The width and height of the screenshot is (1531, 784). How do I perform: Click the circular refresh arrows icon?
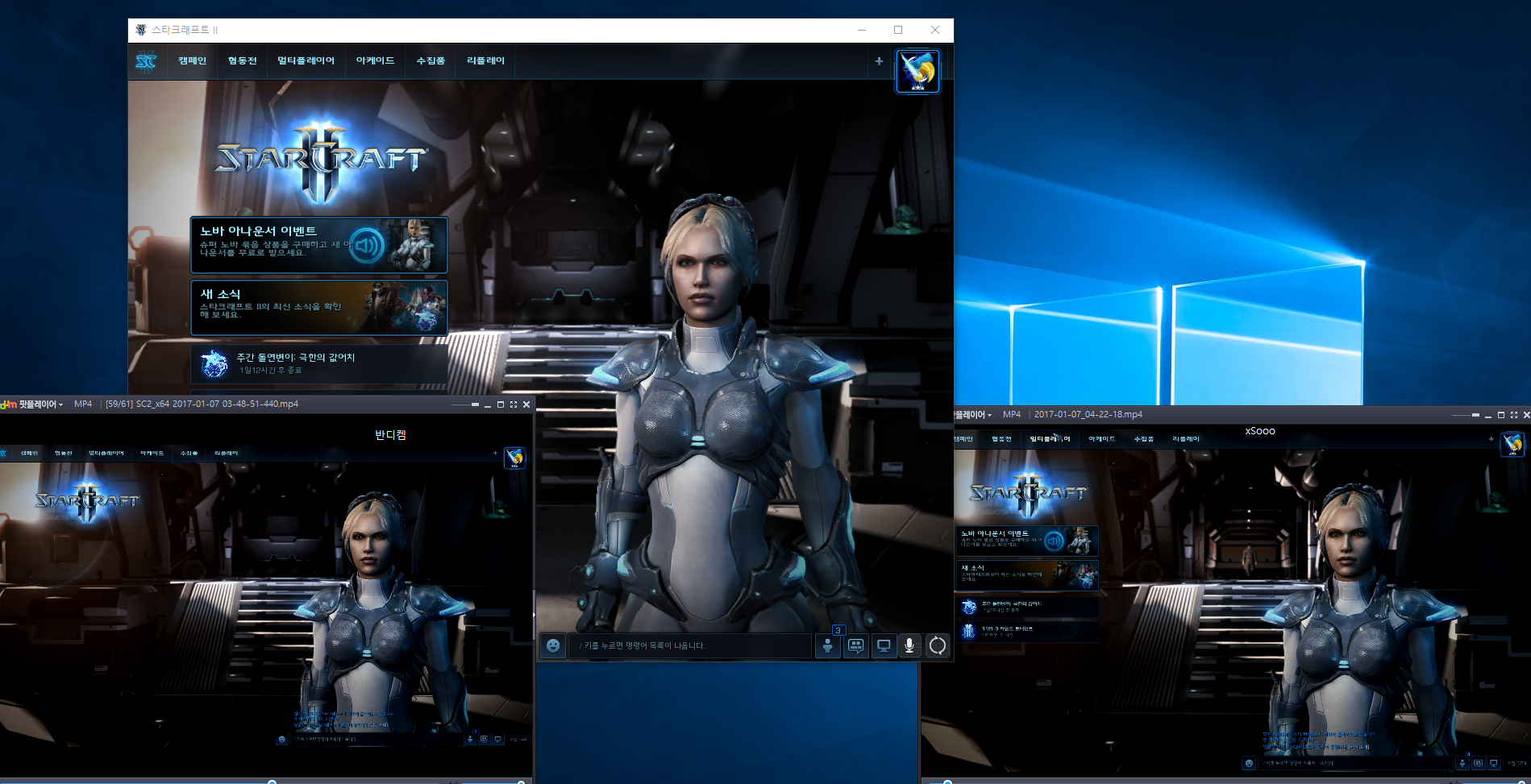click(x=937, y=645)
